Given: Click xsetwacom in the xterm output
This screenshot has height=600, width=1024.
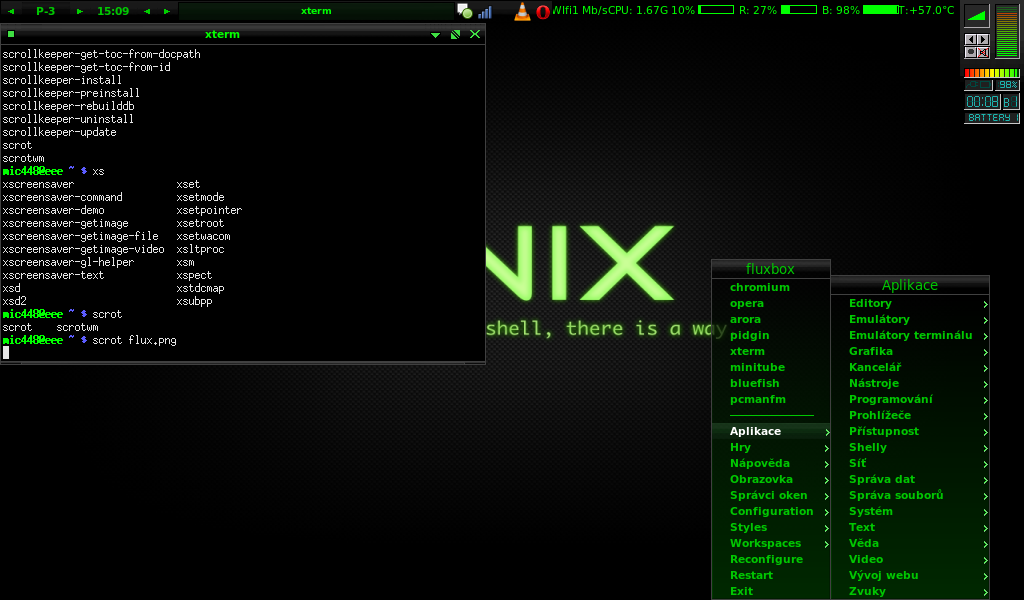Looking at the screenshot, I should tap(203, 236).
